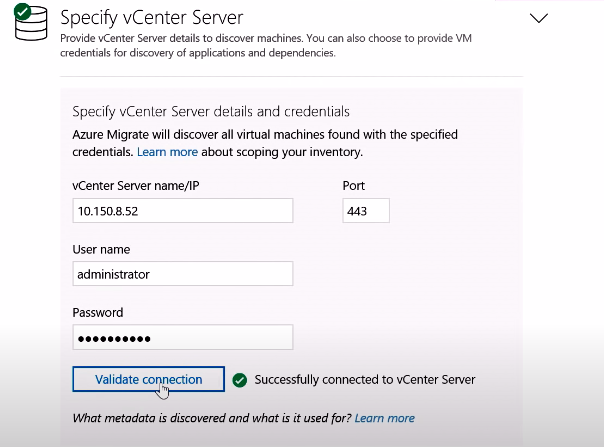This screenshot has height=447, width=604.
Task: Open Learn more about scoping inventory
Action: 167,152
